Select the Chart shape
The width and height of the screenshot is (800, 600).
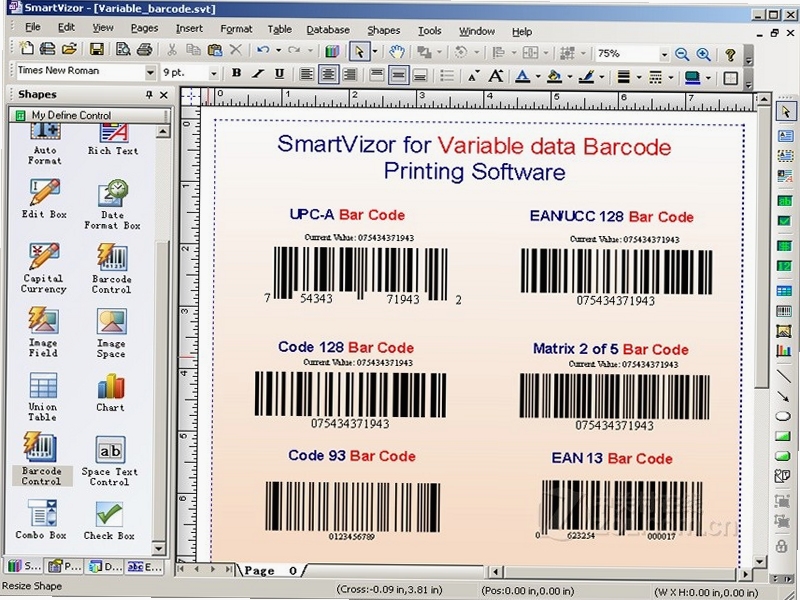(110, 392)
